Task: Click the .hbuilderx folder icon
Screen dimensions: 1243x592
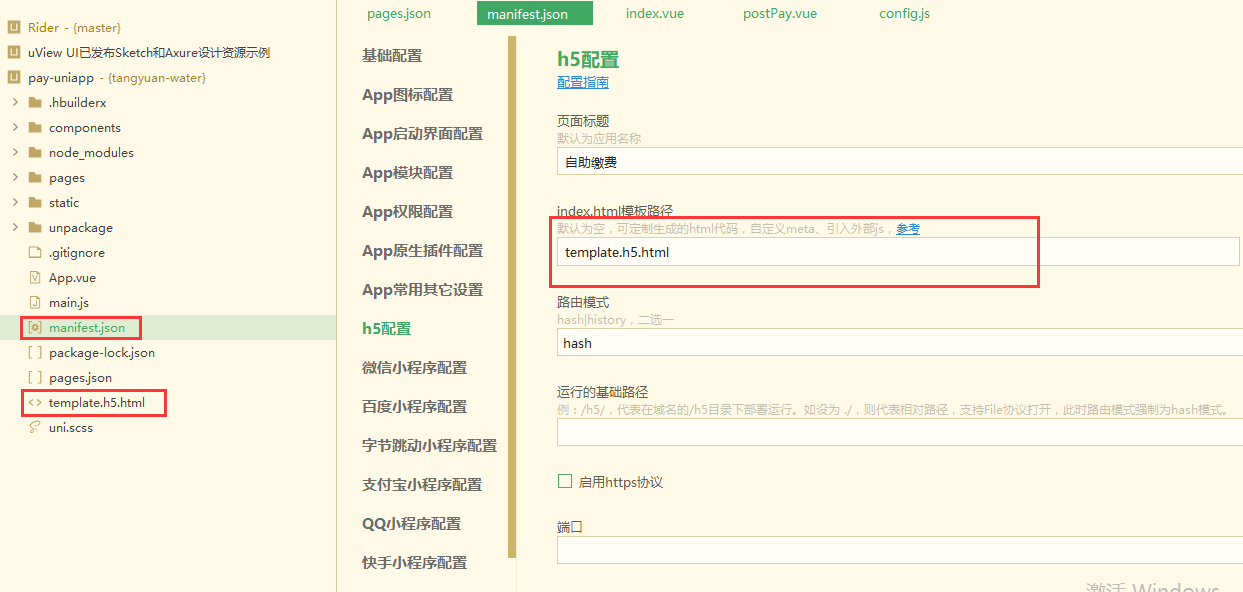Action: [35, 103]
